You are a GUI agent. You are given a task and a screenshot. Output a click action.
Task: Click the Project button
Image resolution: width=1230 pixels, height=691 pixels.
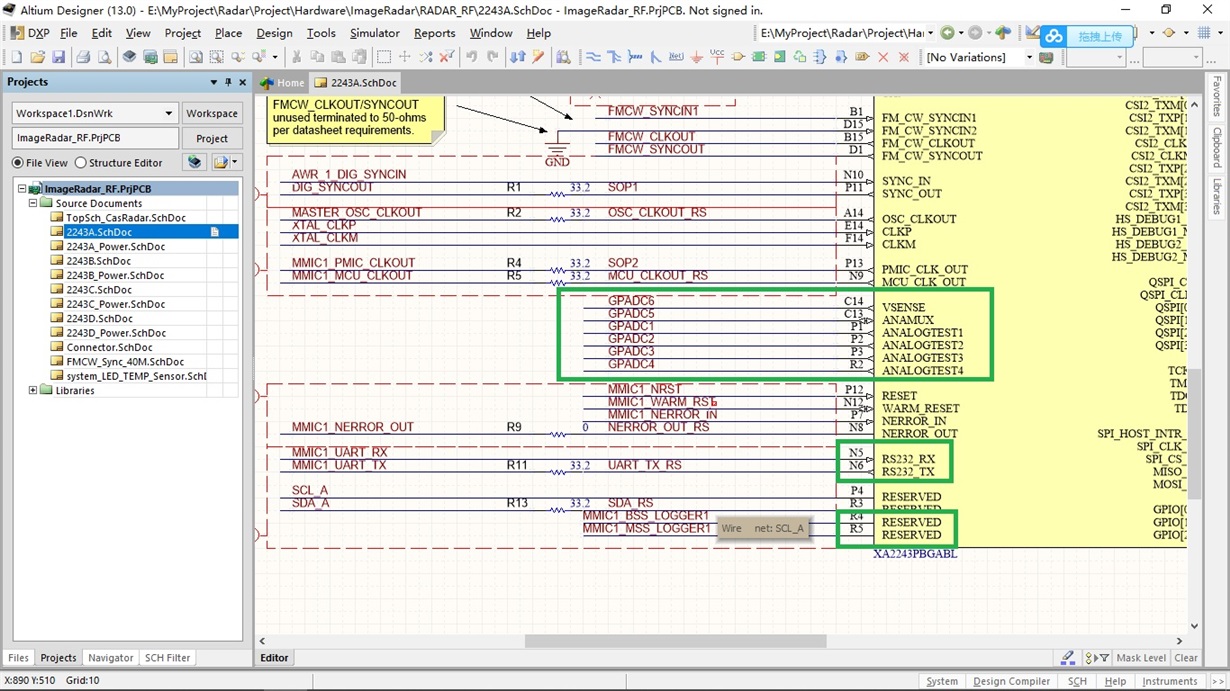point(212,138)
